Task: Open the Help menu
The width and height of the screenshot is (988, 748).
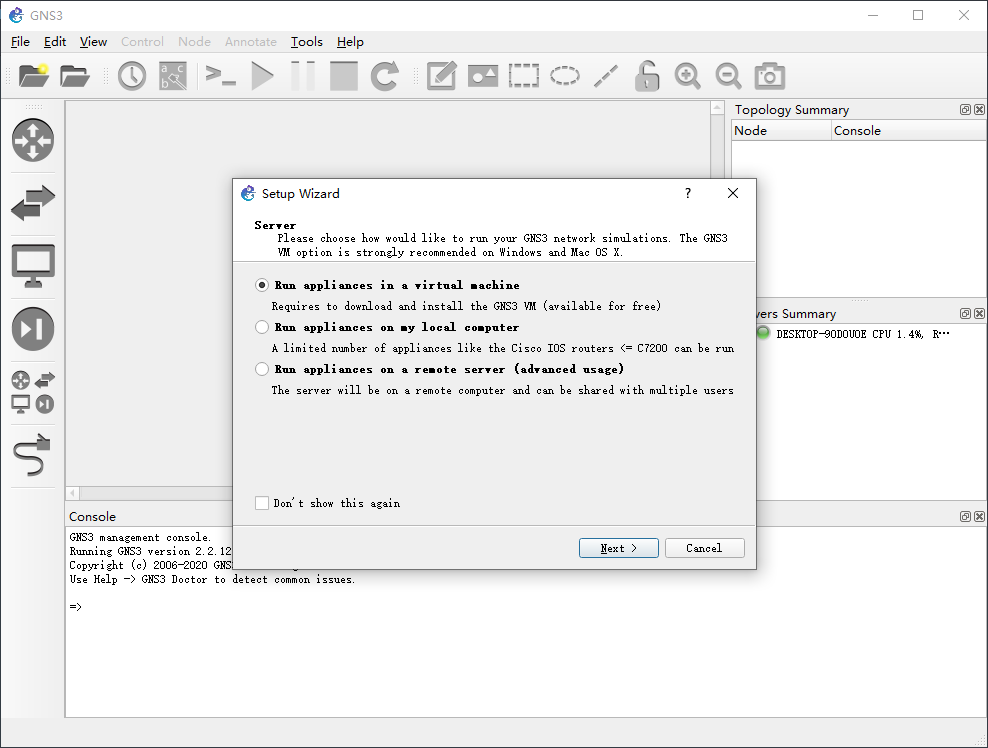Action: point(350,42)
